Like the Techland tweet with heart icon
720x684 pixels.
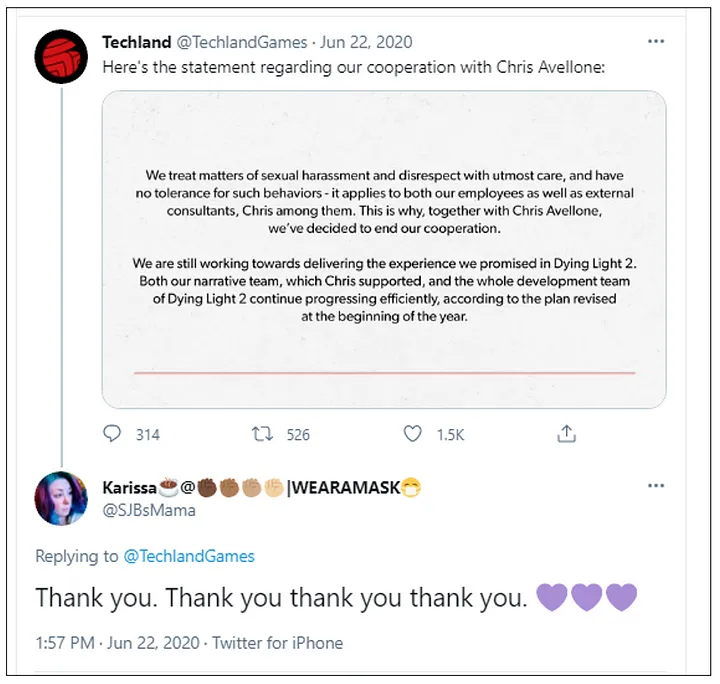pyautogui.click(x=412, y=434)
